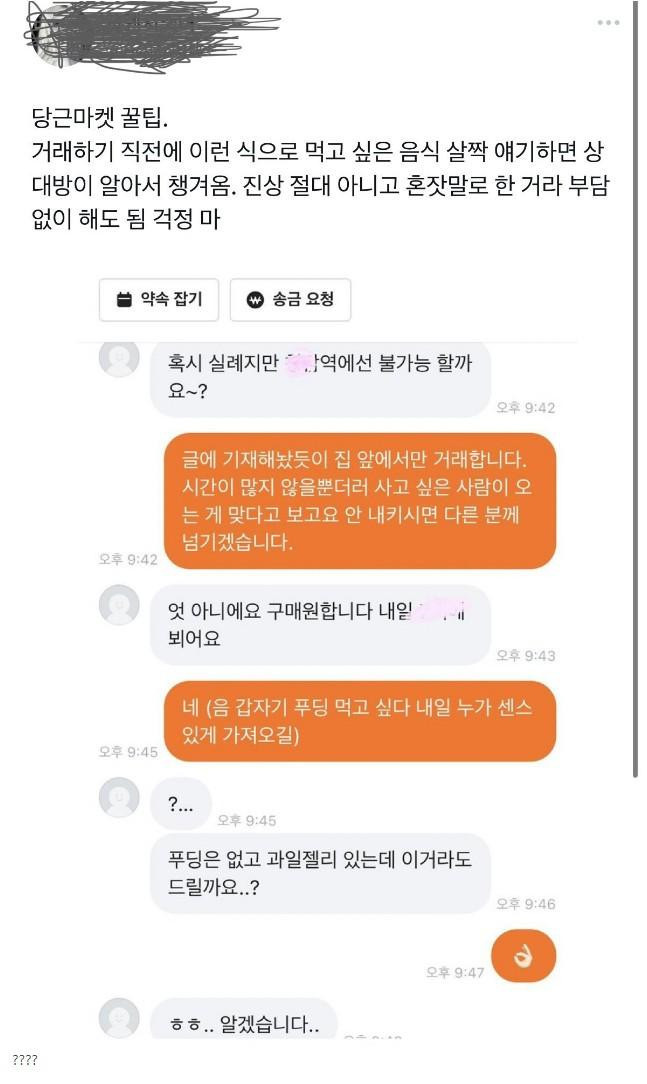Click the avatar beside 구매원합니다 message
Viewport: 647px width, 1084px height.
120,605
